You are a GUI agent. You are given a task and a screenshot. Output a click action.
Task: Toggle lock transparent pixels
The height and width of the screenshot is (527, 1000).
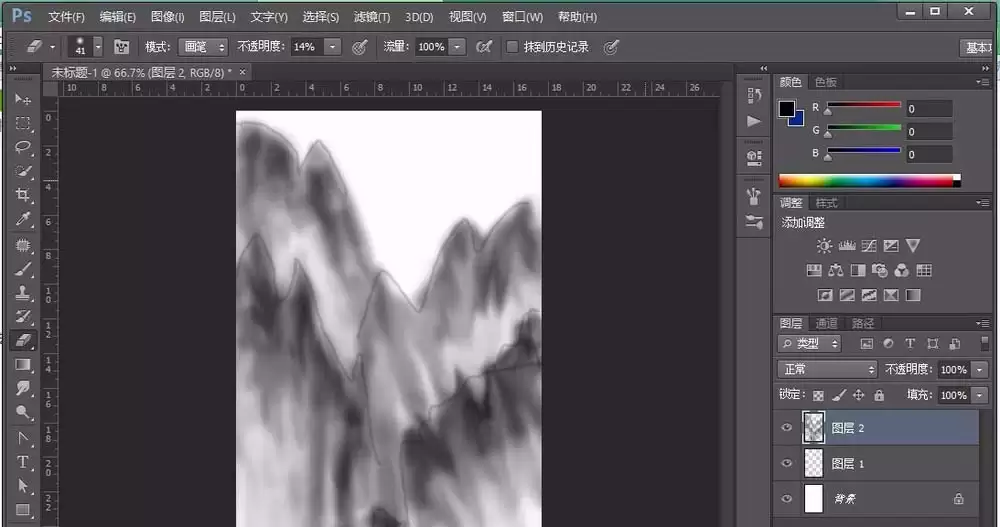click(818, 396)
